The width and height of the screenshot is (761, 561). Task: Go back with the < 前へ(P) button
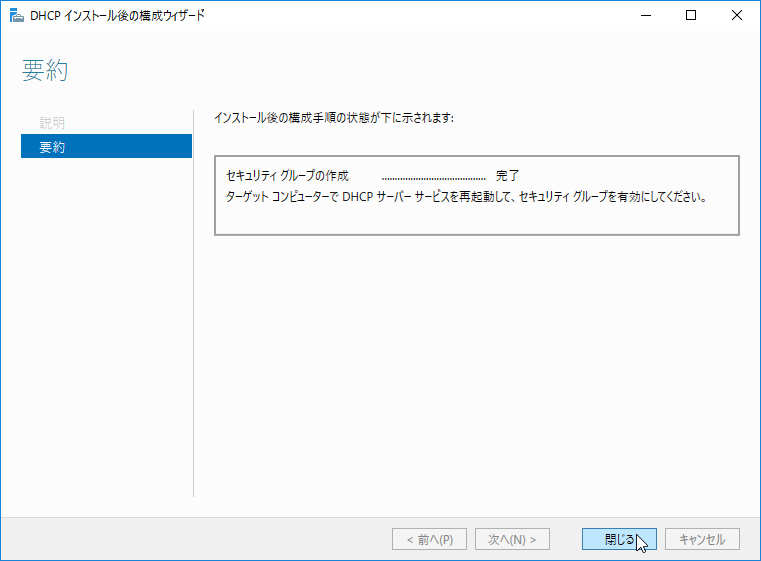(430, 539)
